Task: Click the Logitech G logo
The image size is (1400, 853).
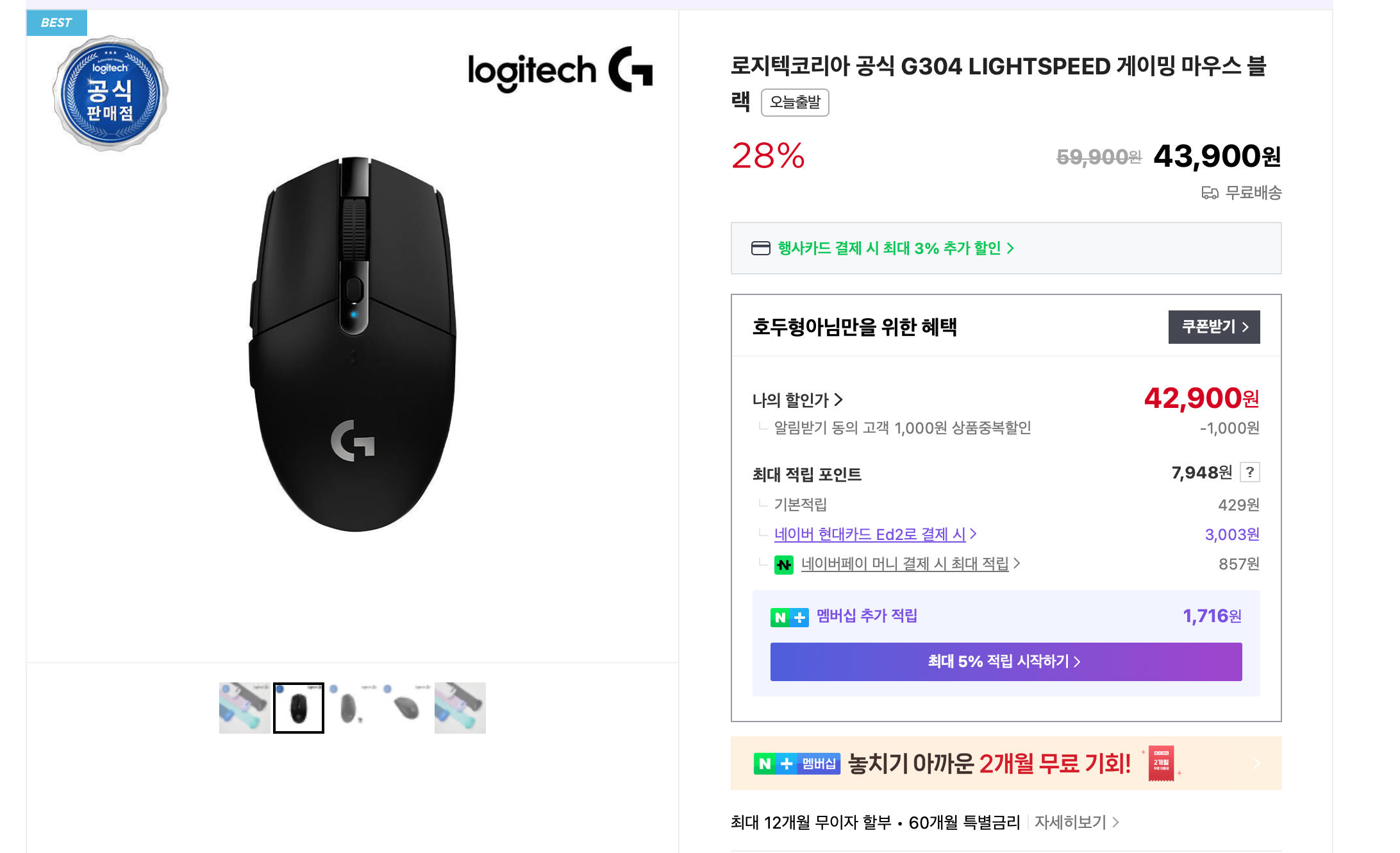Action: pos(560,70)
